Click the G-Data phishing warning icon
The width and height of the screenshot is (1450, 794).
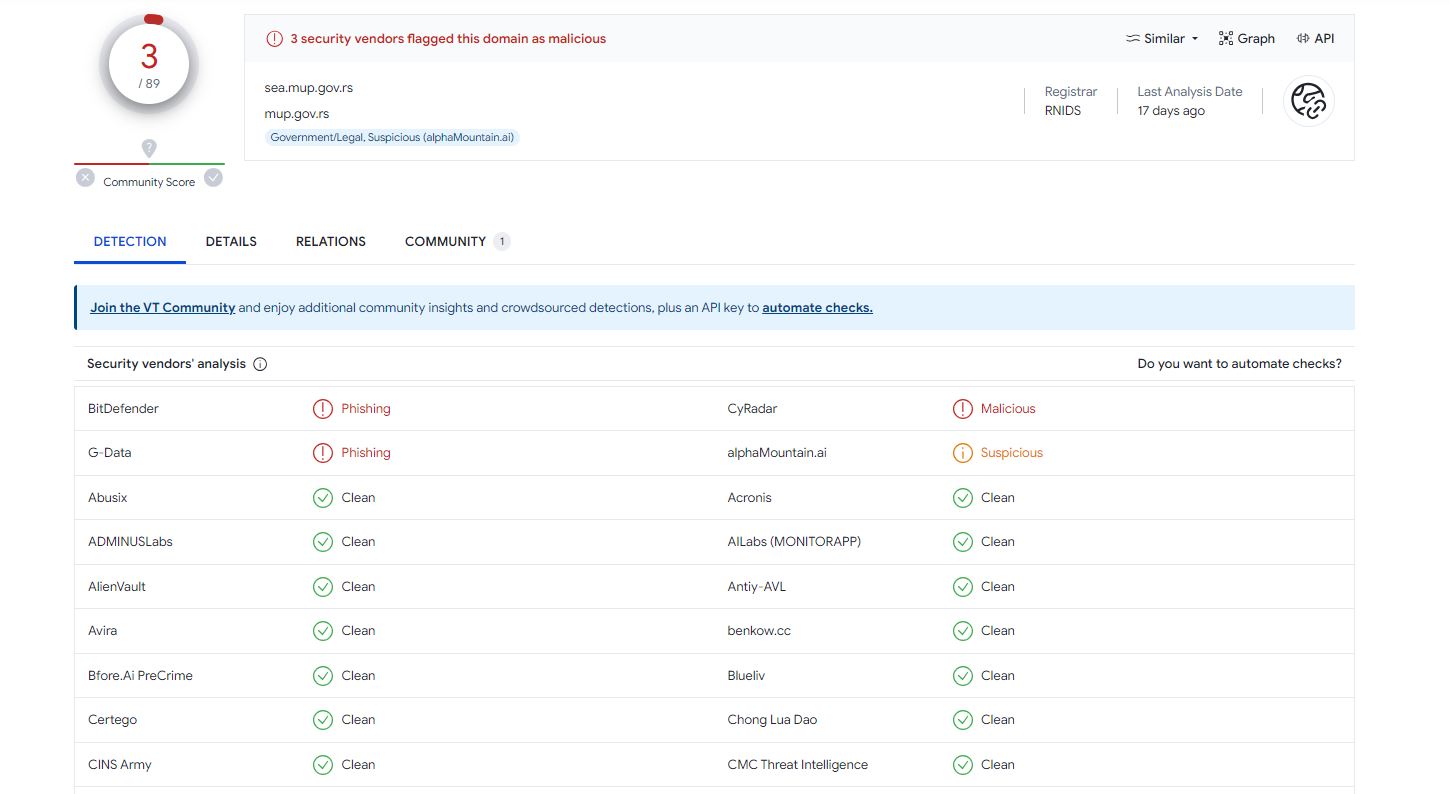click(x=323, y=453)
